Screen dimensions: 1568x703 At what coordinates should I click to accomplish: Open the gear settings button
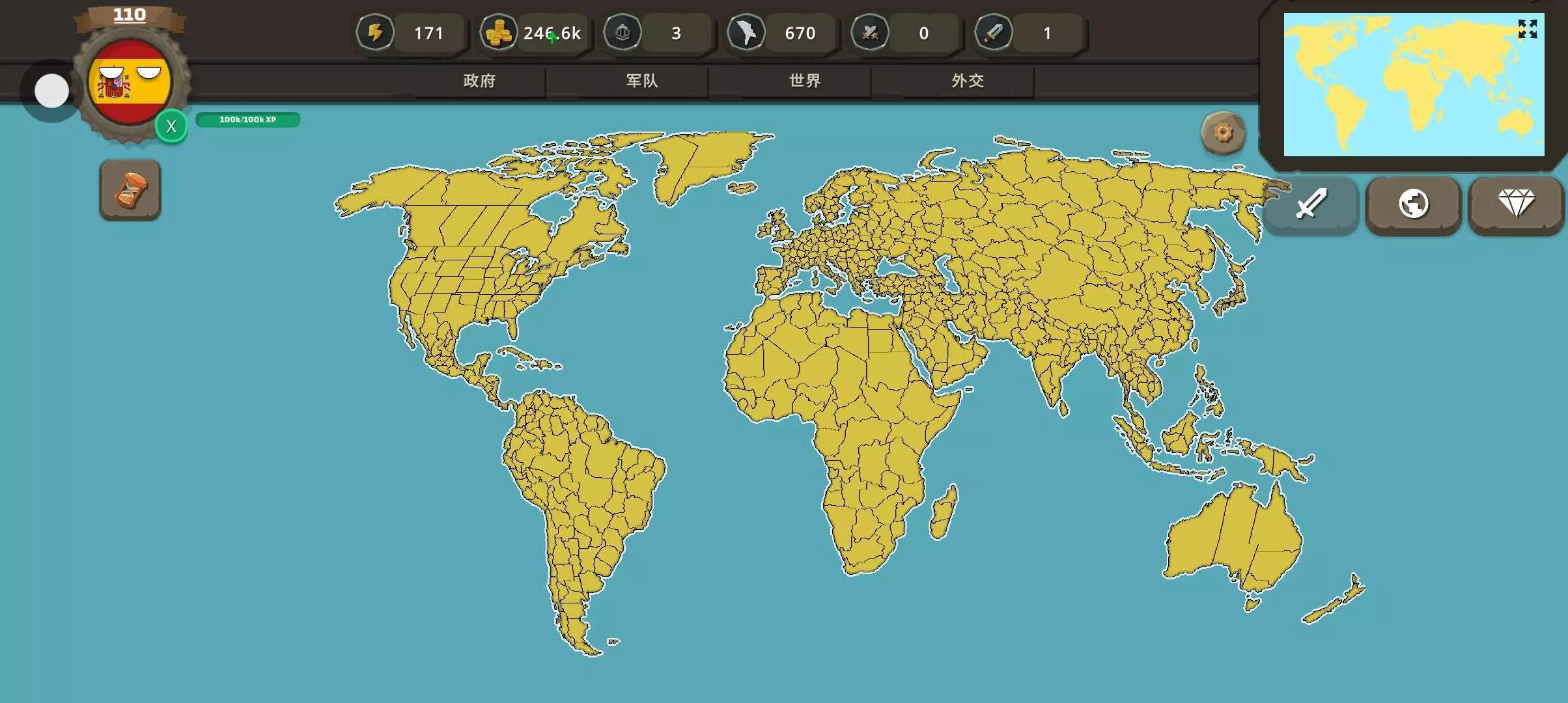point(1223,133)
